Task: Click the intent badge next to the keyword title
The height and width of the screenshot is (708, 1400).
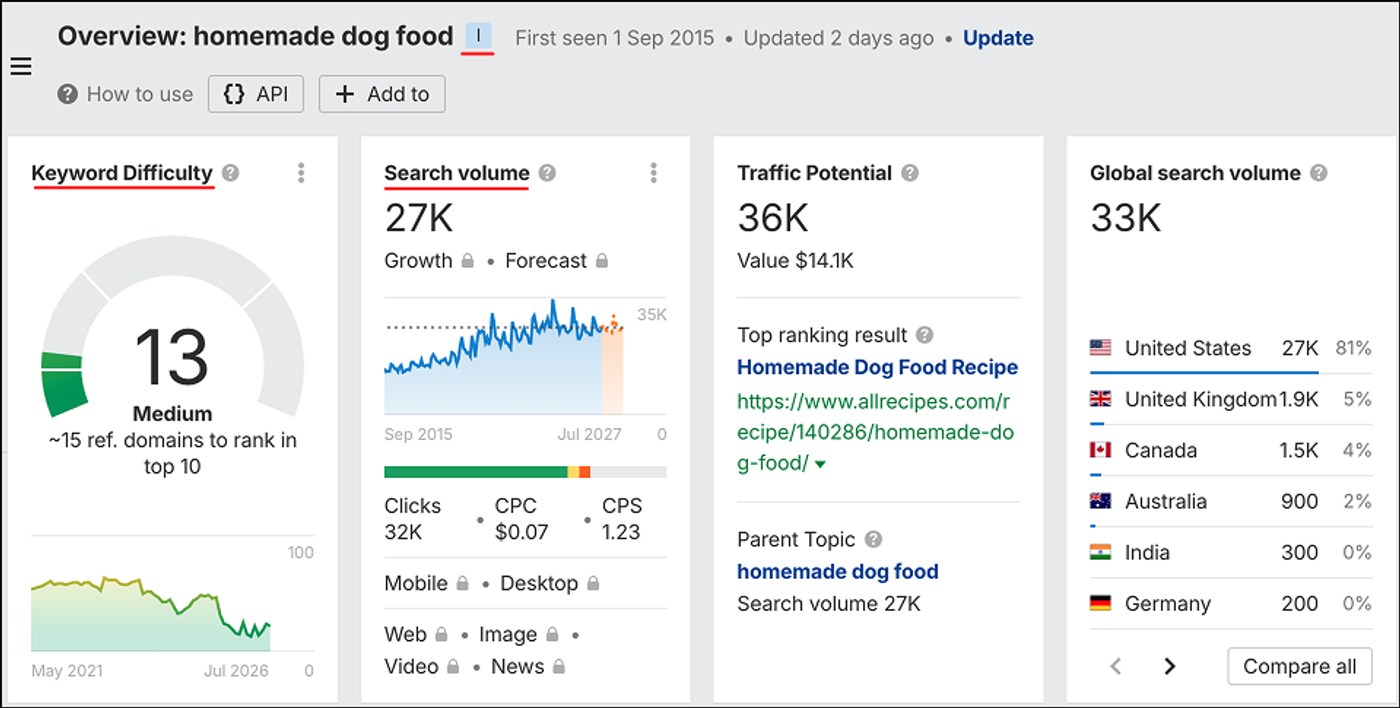Action: (479, 38)
